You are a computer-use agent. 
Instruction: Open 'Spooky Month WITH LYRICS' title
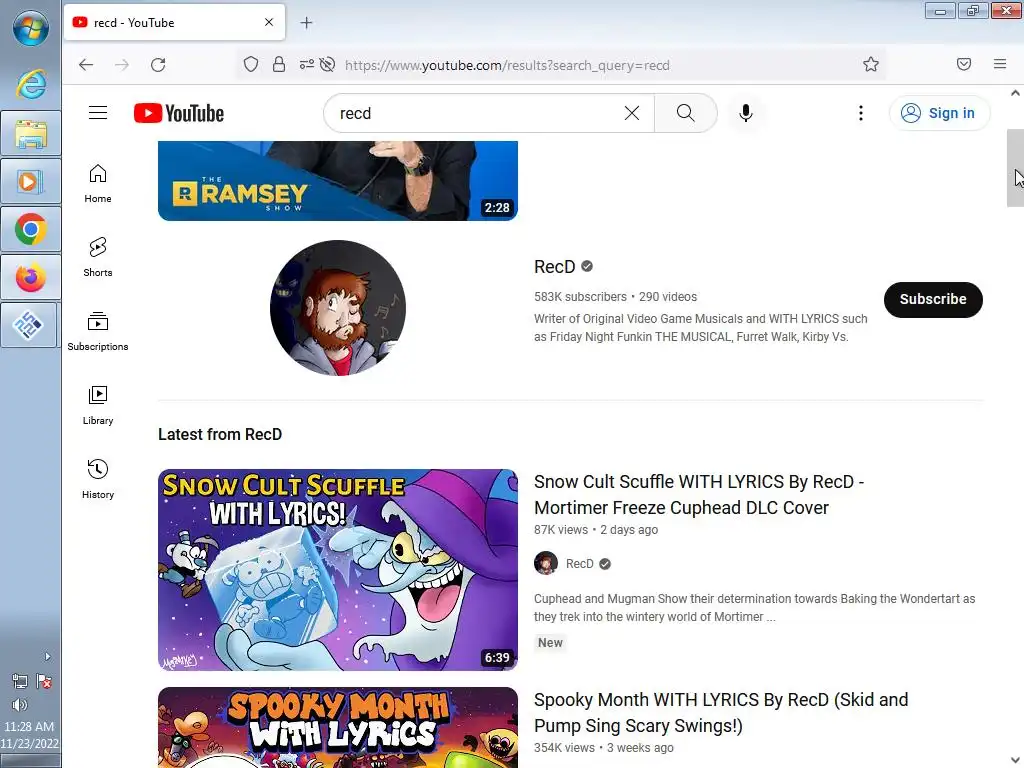tap(721, 712)
